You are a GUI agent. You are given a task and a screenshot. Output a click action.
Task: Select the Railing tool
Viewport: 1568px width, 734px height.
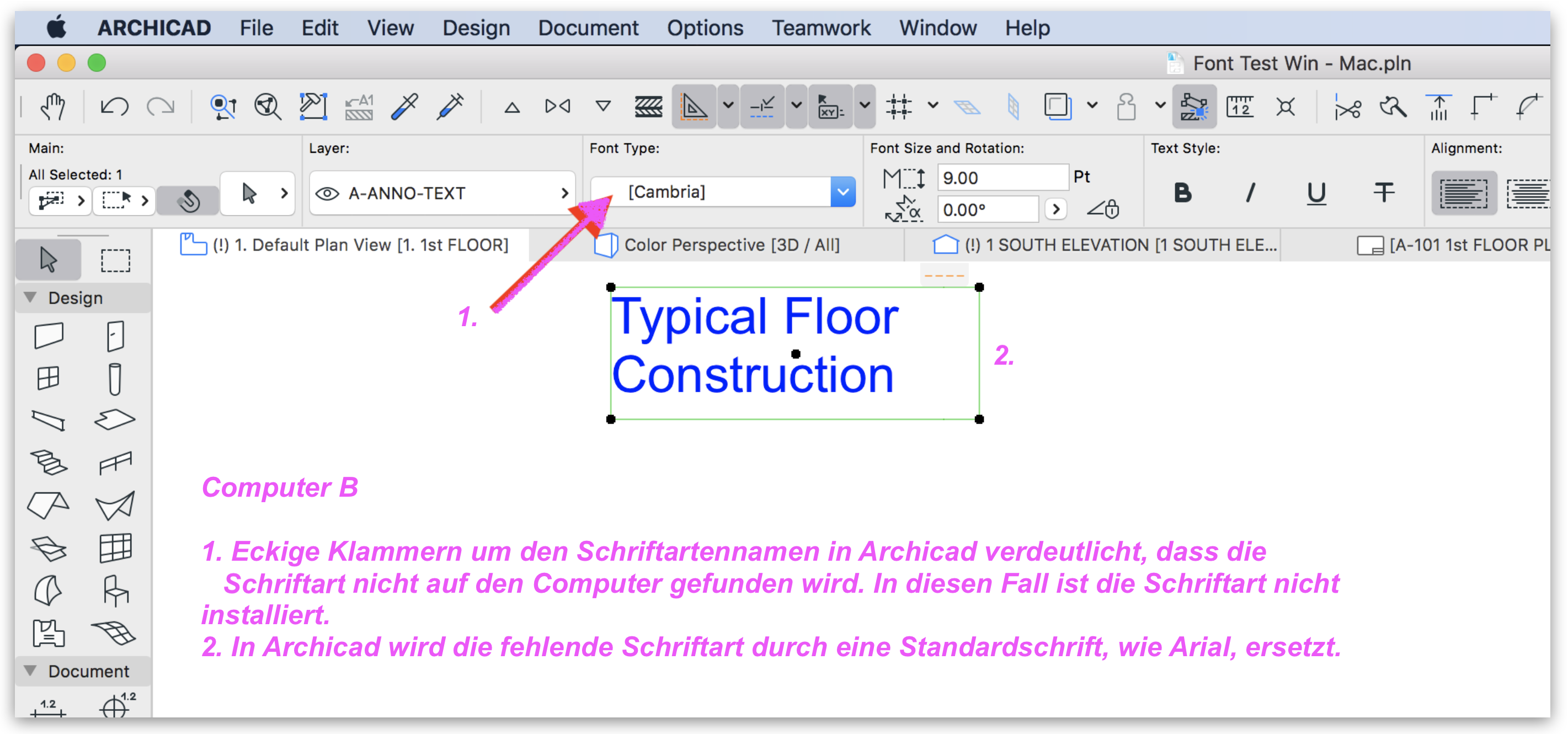coord(115,462)
